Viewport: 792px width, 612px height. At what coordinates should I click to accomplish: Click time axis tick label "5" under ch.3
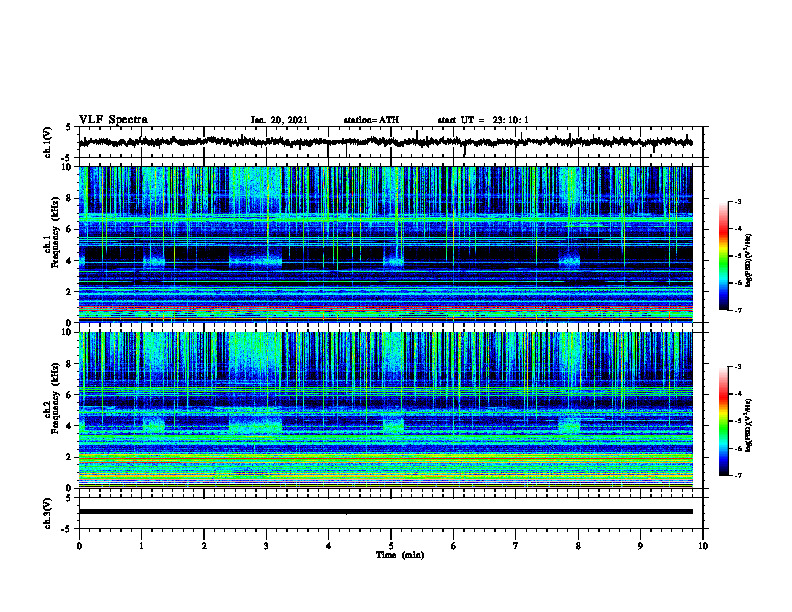coord(391,546)
